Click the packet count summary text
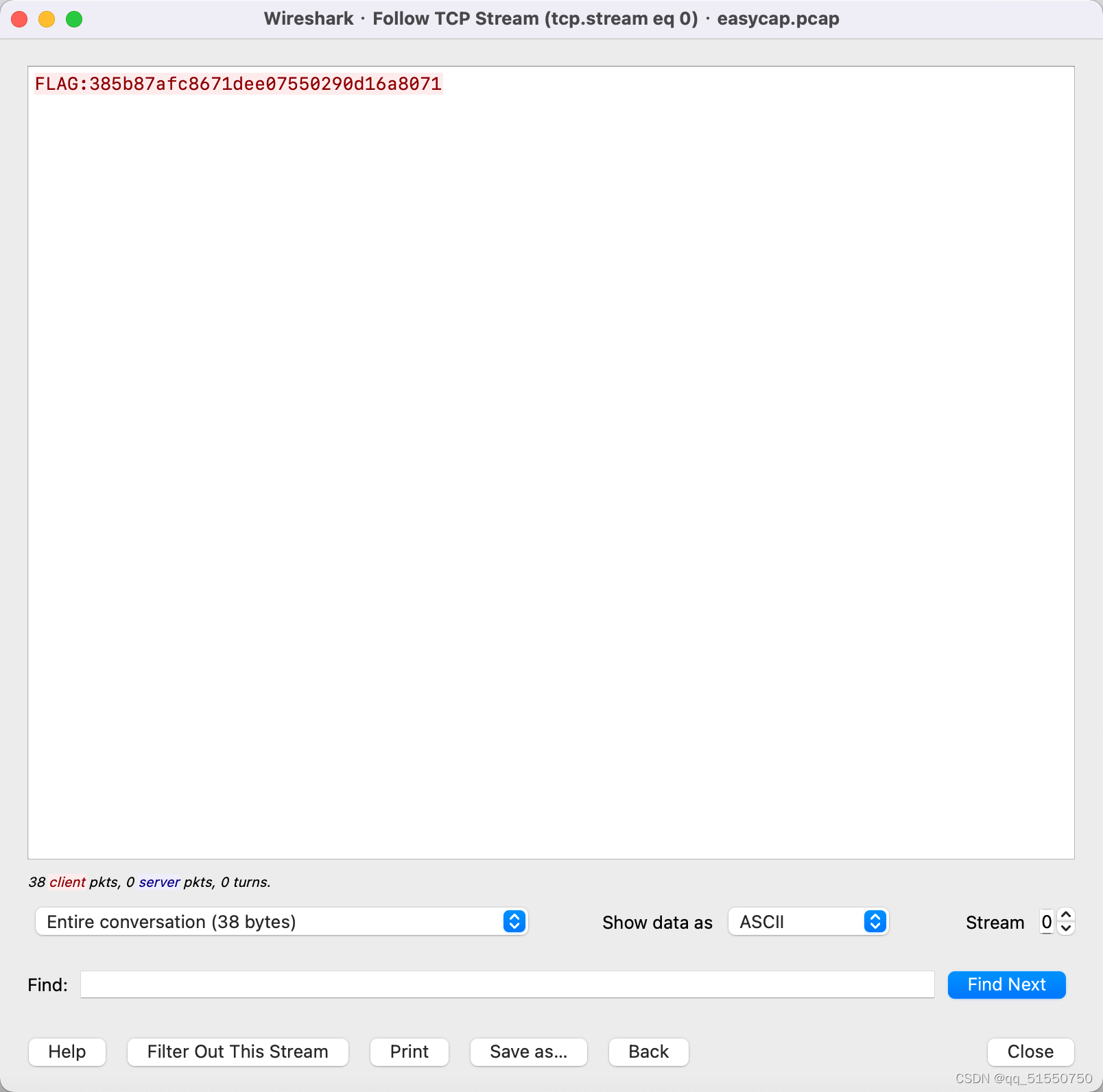 point(150,882)
